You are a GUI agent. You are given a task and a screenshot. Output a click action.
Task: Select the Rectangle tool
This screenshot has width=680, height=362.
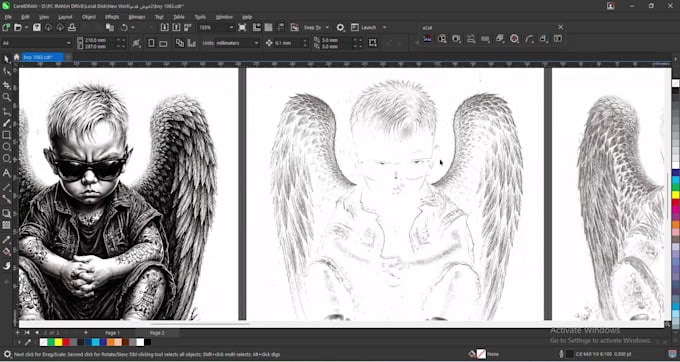[7, 135]
